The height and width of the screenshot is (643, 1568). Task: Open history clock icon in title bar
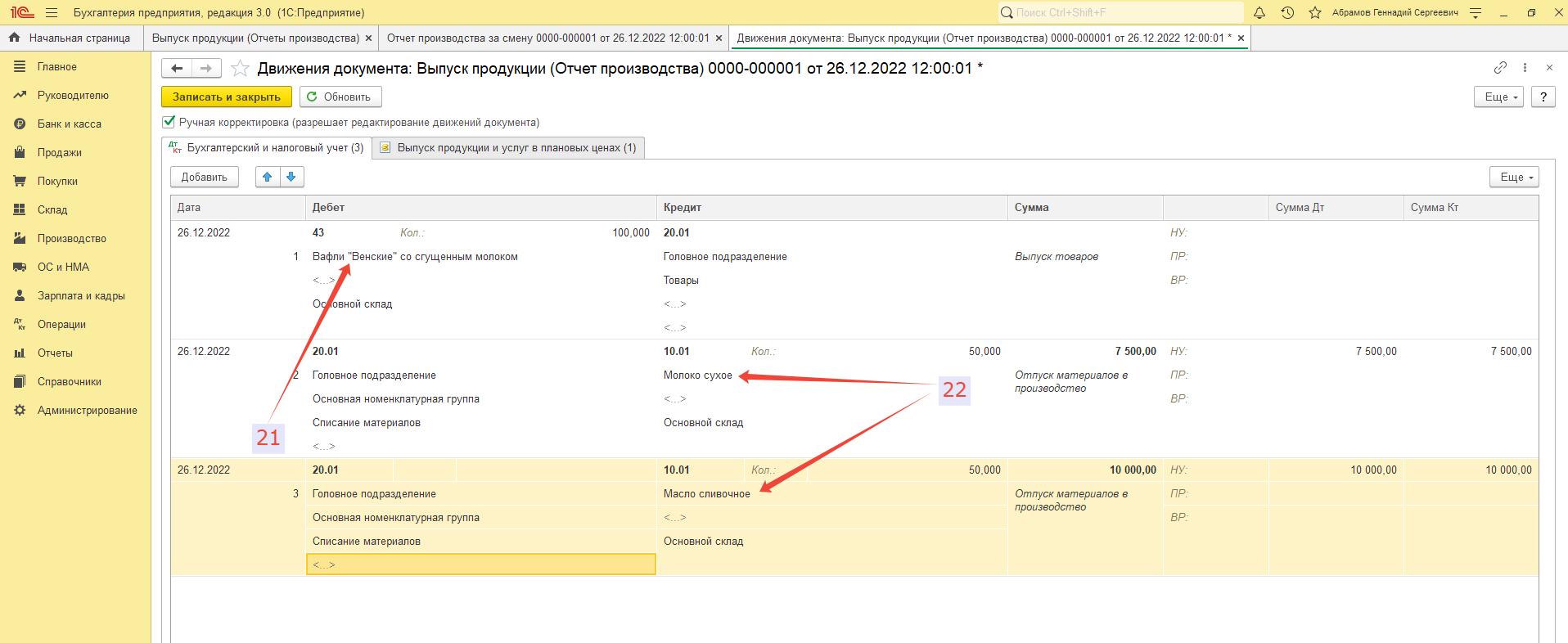coord(1287,12)
